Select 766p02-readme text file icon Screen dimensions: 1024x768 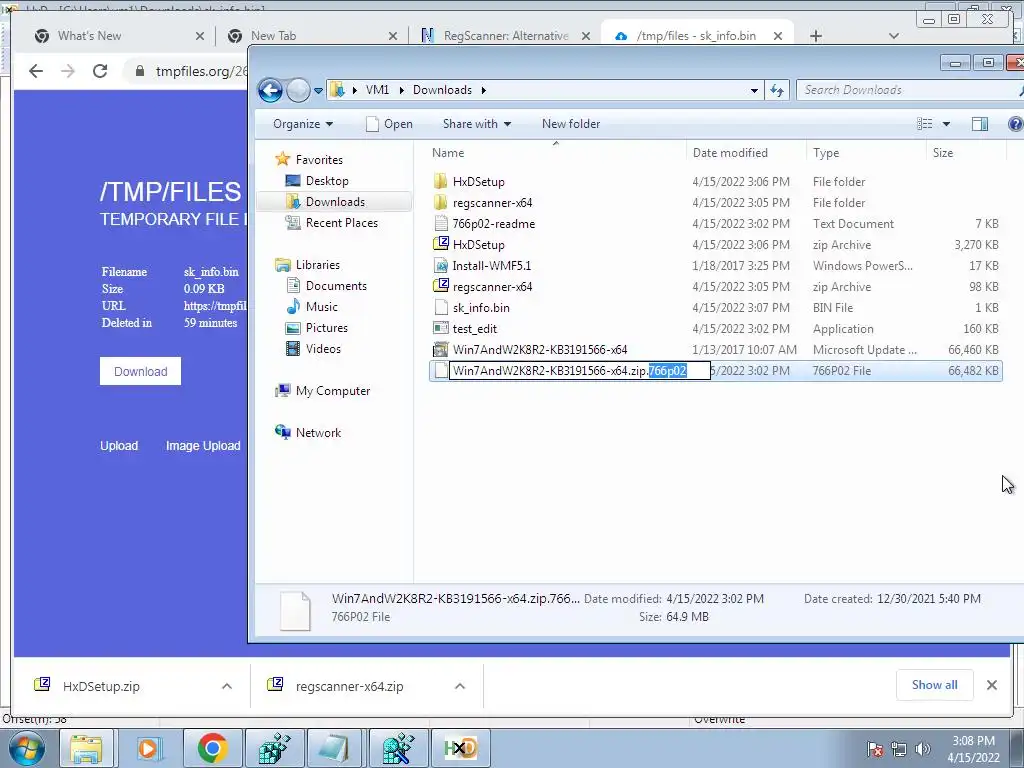(x=441, y=223)
